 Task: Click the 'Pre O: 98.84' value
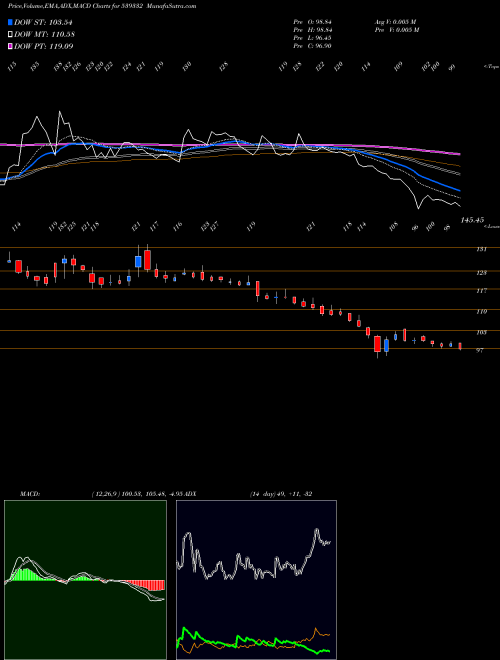[x=312, y=21]
